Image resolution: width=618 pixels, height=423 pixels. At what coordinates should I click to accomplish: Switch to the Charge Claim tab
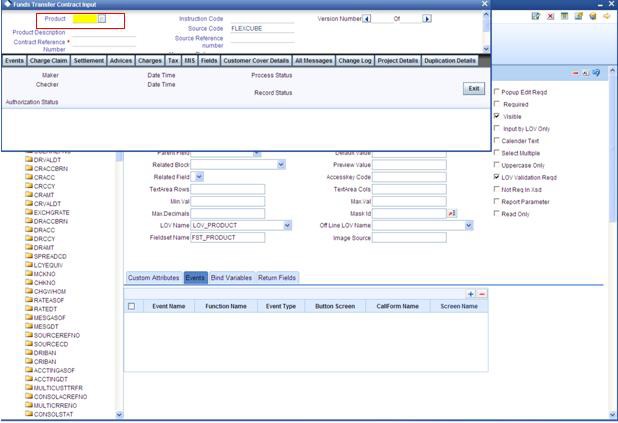pos(48,61)
